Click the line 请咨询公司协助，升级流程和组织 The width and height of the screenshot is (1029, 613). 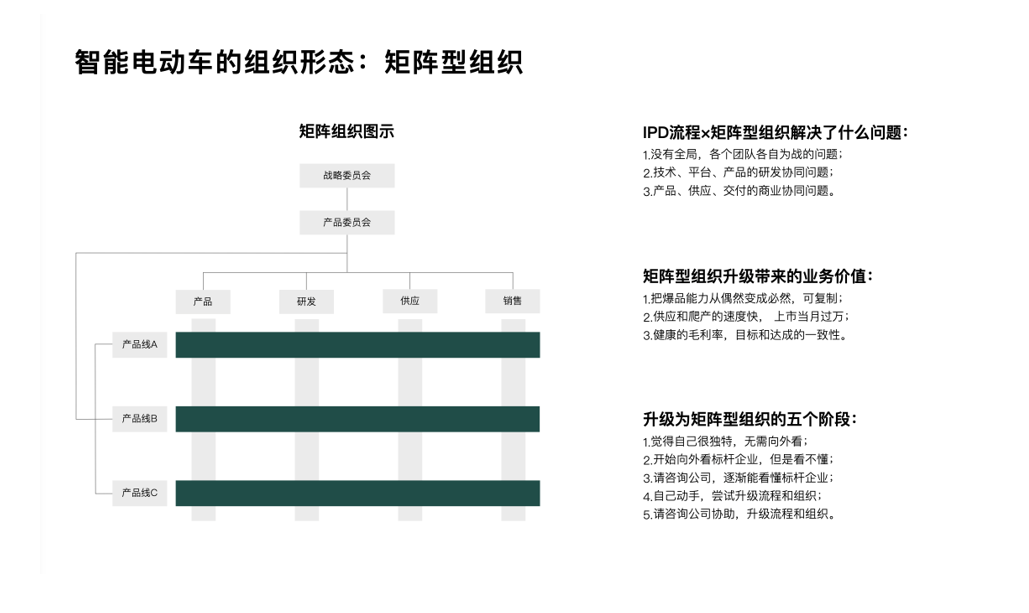click(x=738, y=514)
